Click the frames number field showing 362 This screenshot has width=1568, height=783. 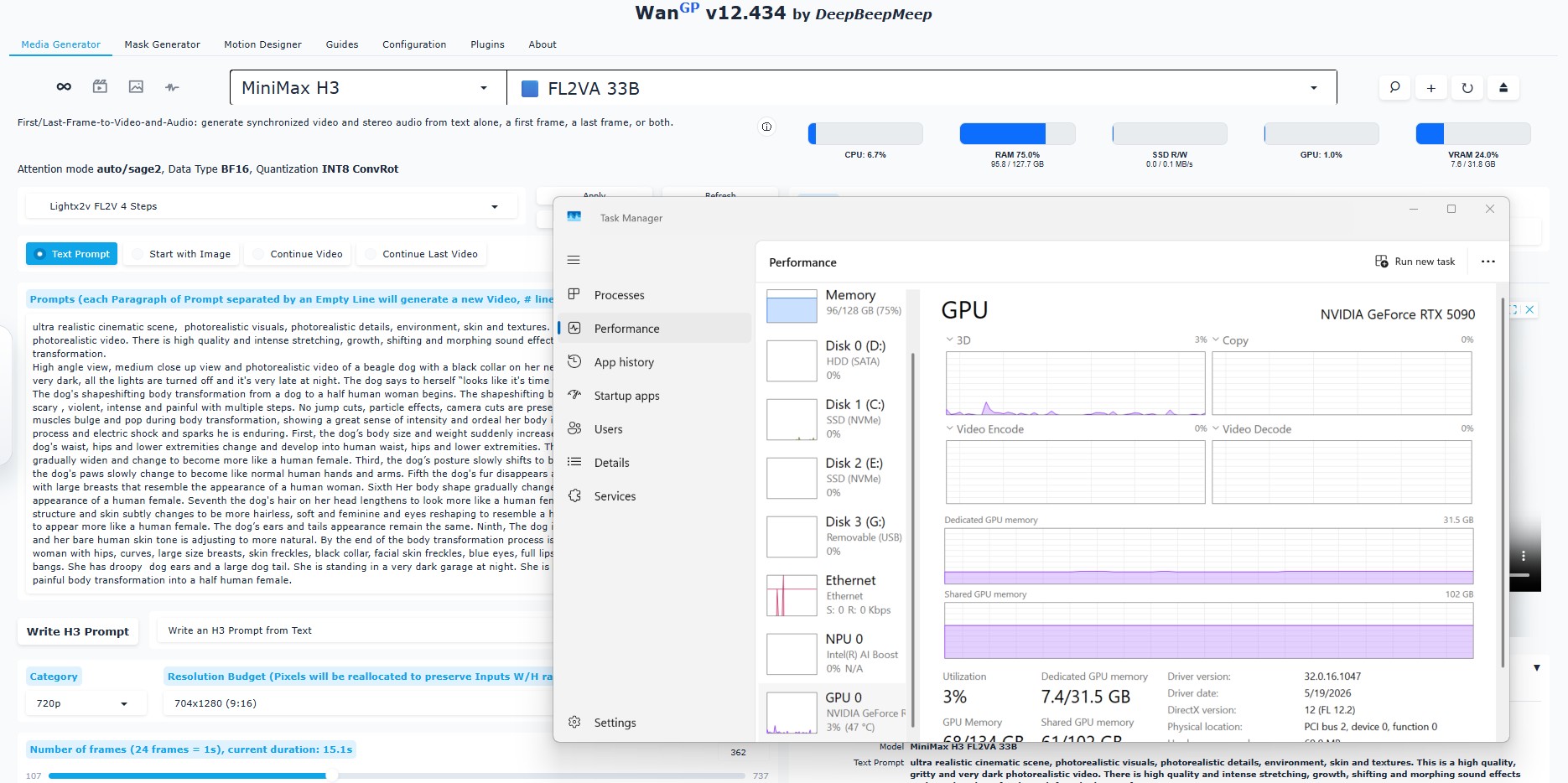[x=738, y=752]
